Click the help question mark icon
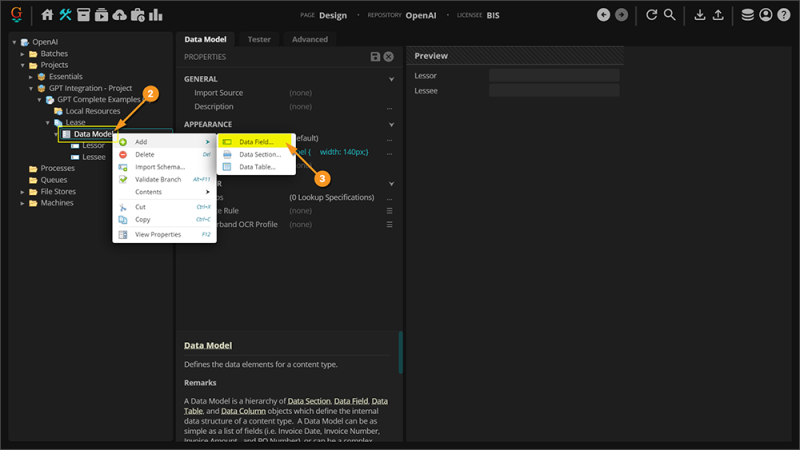The image size is (800, 450). coord(784,15)
